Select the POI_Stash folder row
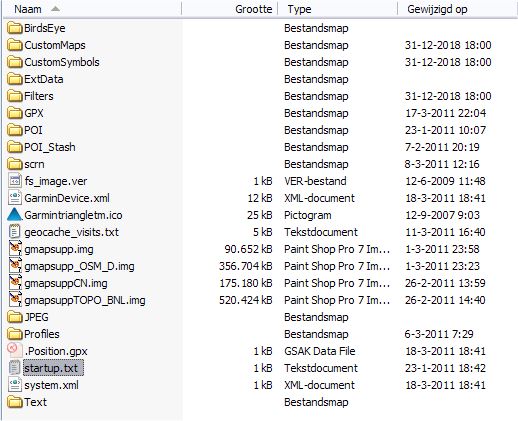518x421 pixels. [259, 147]
